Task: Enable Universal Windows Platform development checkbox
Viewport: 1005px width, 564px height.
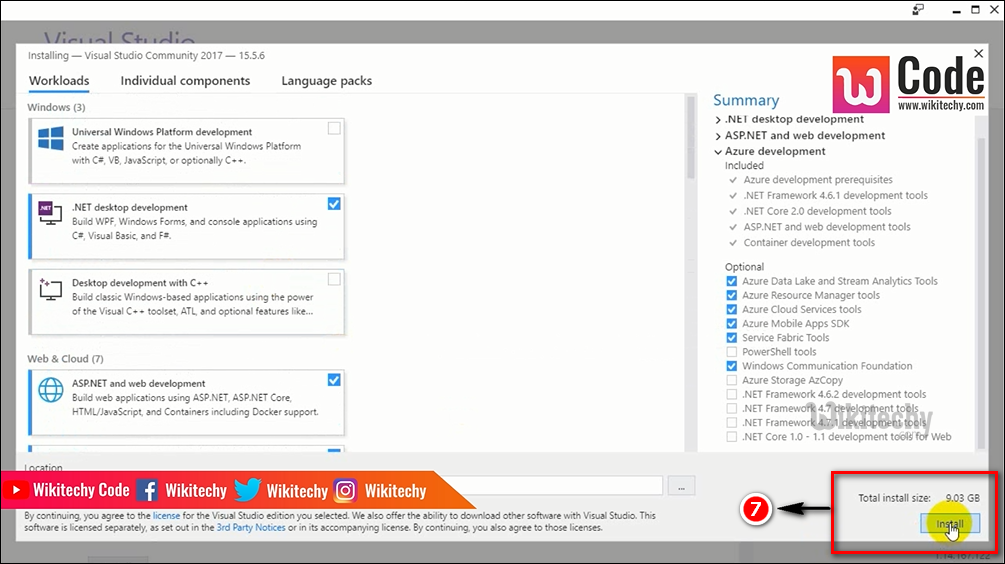Action: tap(334, 128)
